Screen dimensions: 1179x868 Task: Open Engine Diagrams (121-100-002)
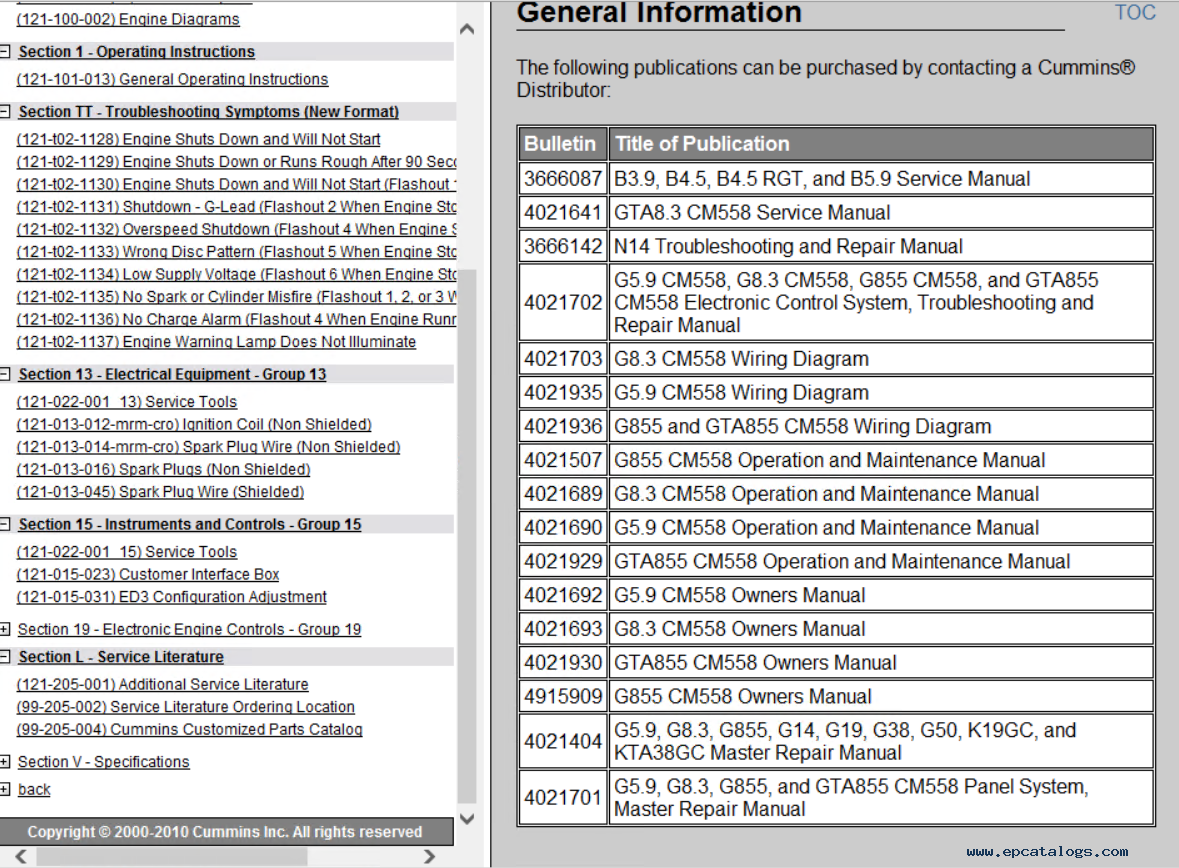(x=128, y=20)
